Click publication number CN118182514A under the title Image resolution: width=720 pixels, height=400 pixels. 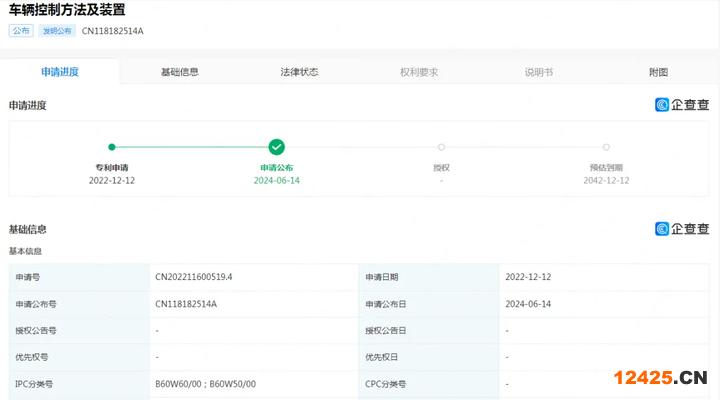113,31
